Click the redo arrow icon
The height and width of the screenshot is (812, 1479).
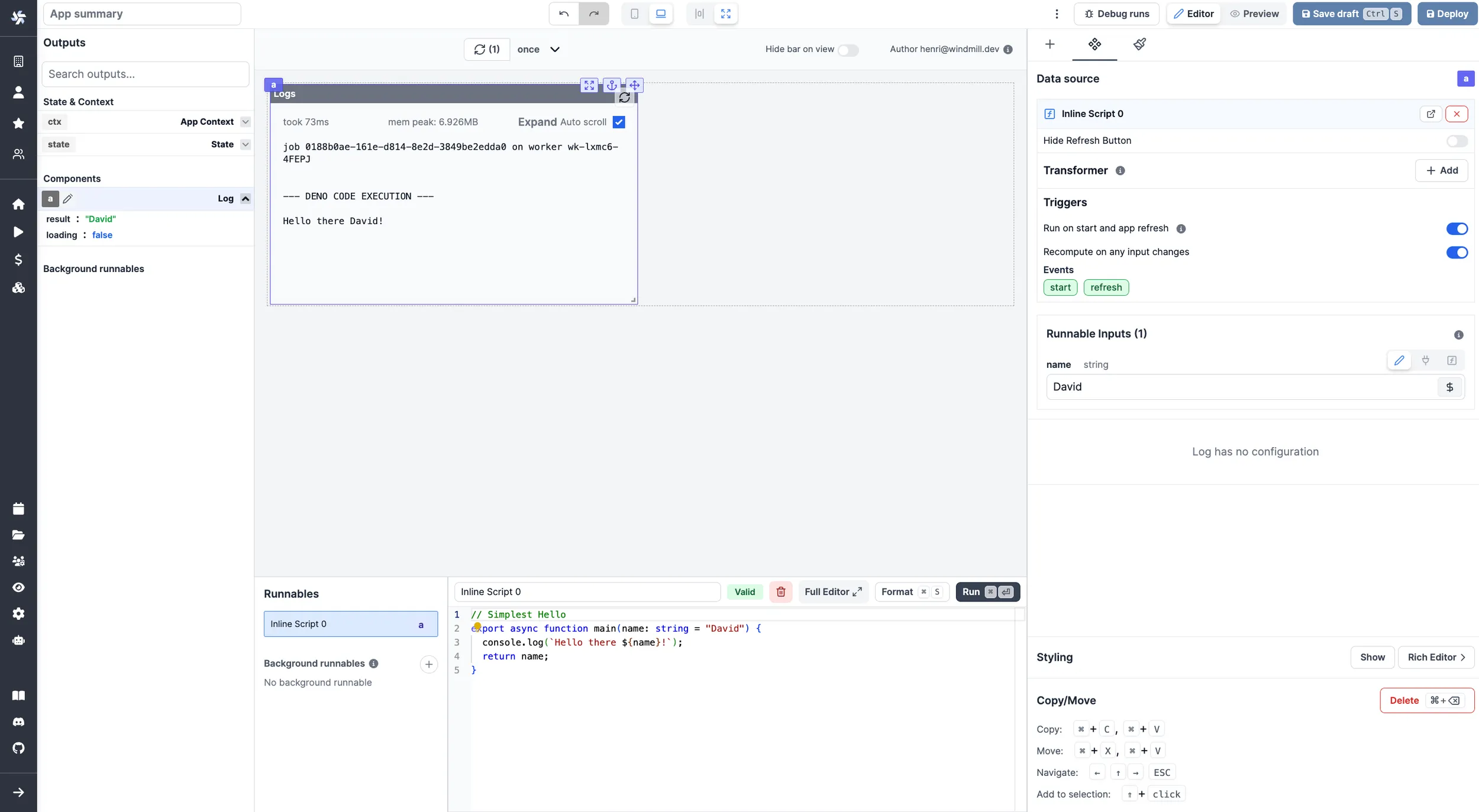tap(593, 14)
